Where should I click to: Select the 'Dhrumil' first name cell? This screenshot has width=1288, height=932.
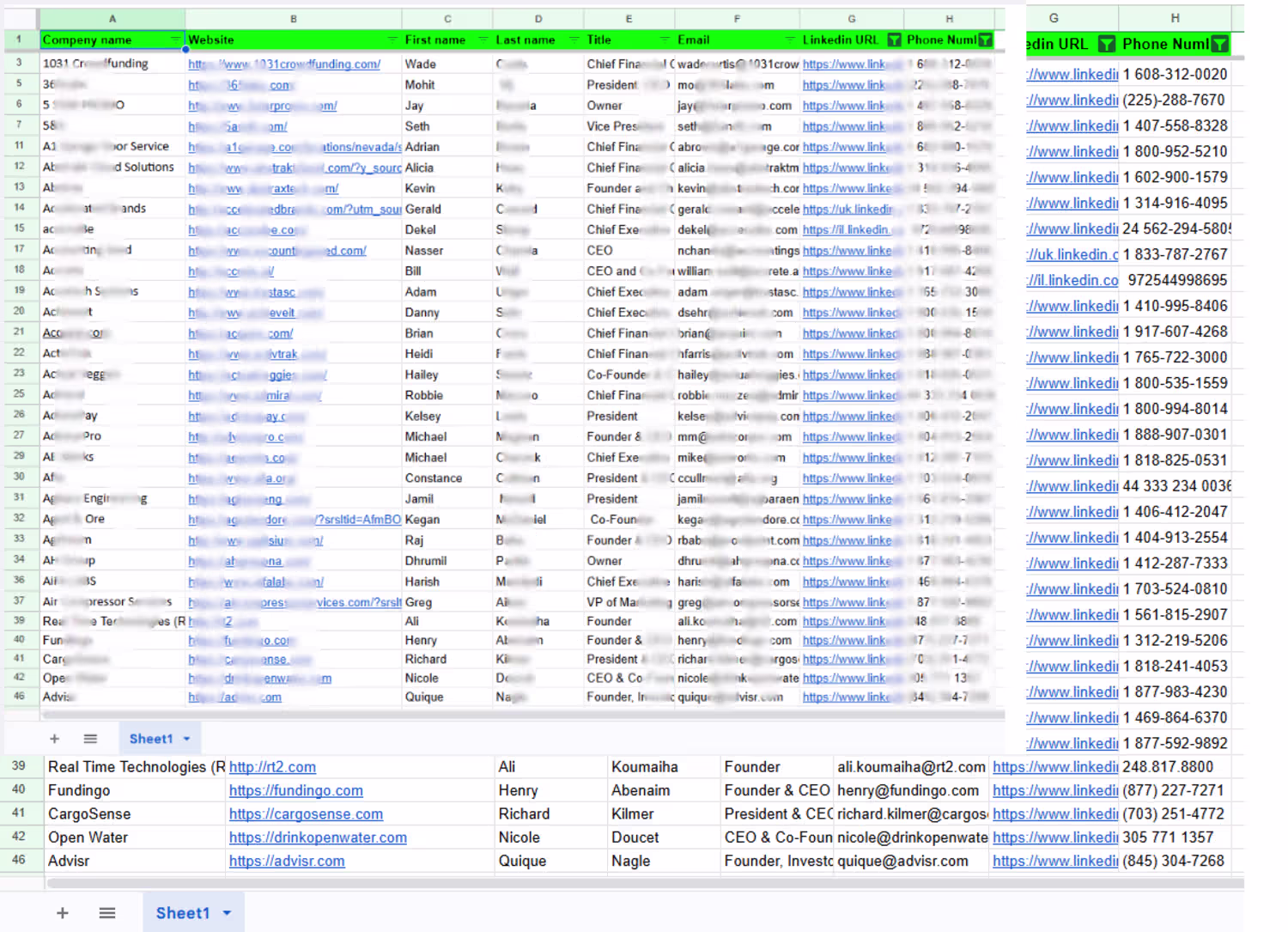447,560
